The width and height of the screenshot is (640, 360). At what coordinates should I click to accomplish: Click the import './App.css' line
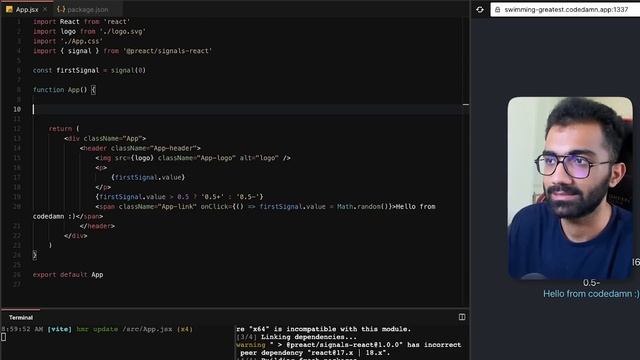[68, 41]
